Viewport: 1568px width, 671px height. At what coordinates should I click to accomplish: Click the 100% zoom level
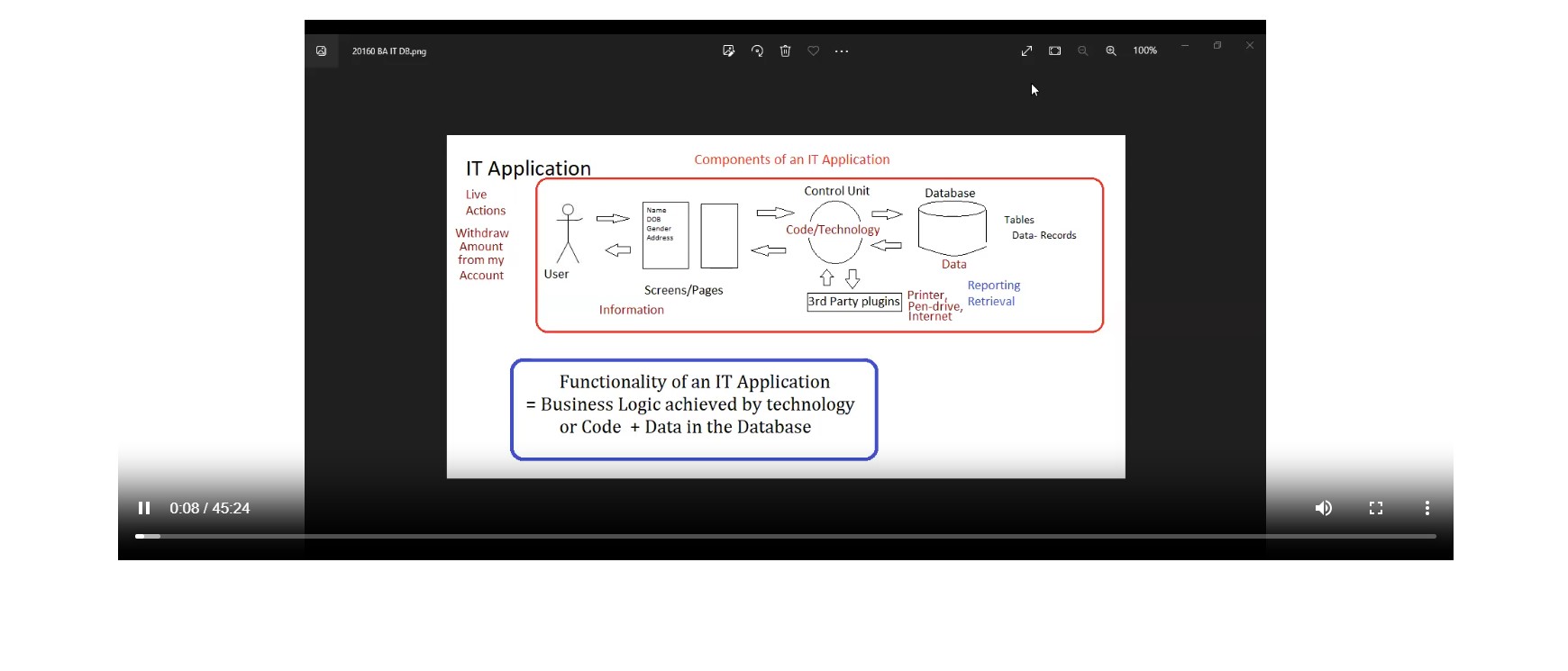(1144, 51)
